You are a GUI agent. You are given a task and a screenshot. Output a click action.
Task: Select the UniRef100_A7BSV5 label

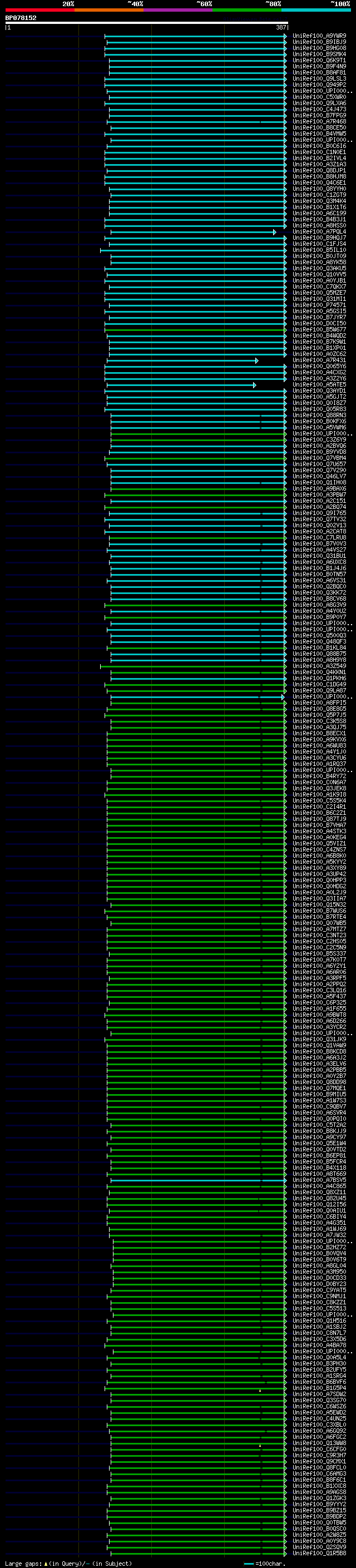[x=319, y=1180]
